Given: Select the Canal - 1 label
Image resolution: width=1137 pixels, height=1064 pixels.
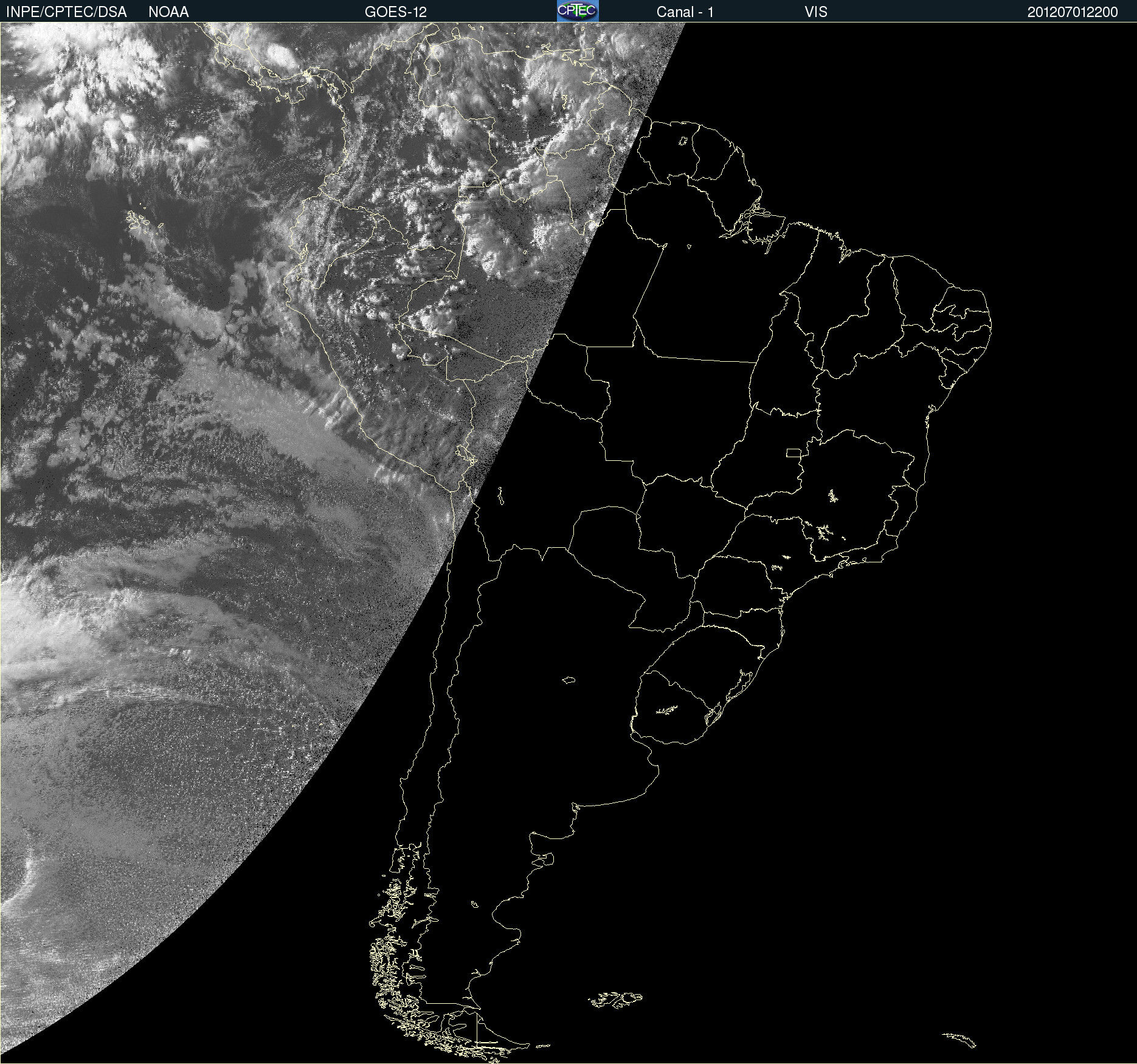Looking at the screenshot, I should (685, 12).
